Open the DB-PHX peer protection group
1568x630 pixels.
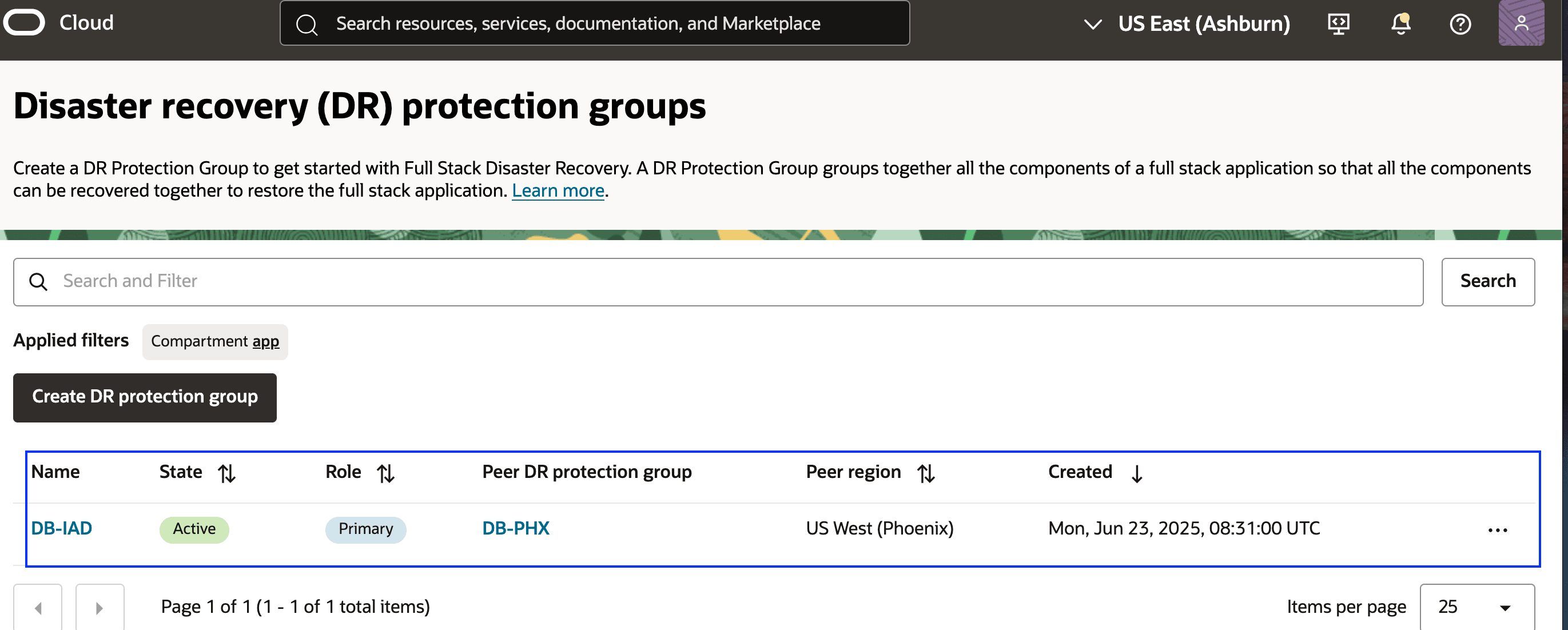click(x=516, y=528)
